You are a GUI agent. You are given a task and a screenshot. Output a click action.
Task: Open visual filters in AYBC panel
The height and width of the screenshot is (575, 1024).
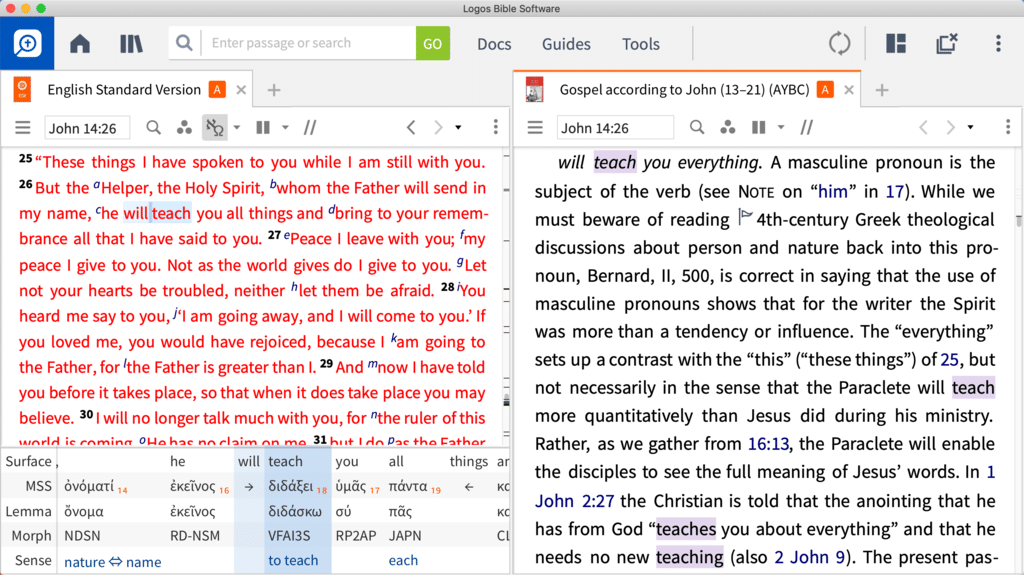pyautogui.click(x=728, y=127)
